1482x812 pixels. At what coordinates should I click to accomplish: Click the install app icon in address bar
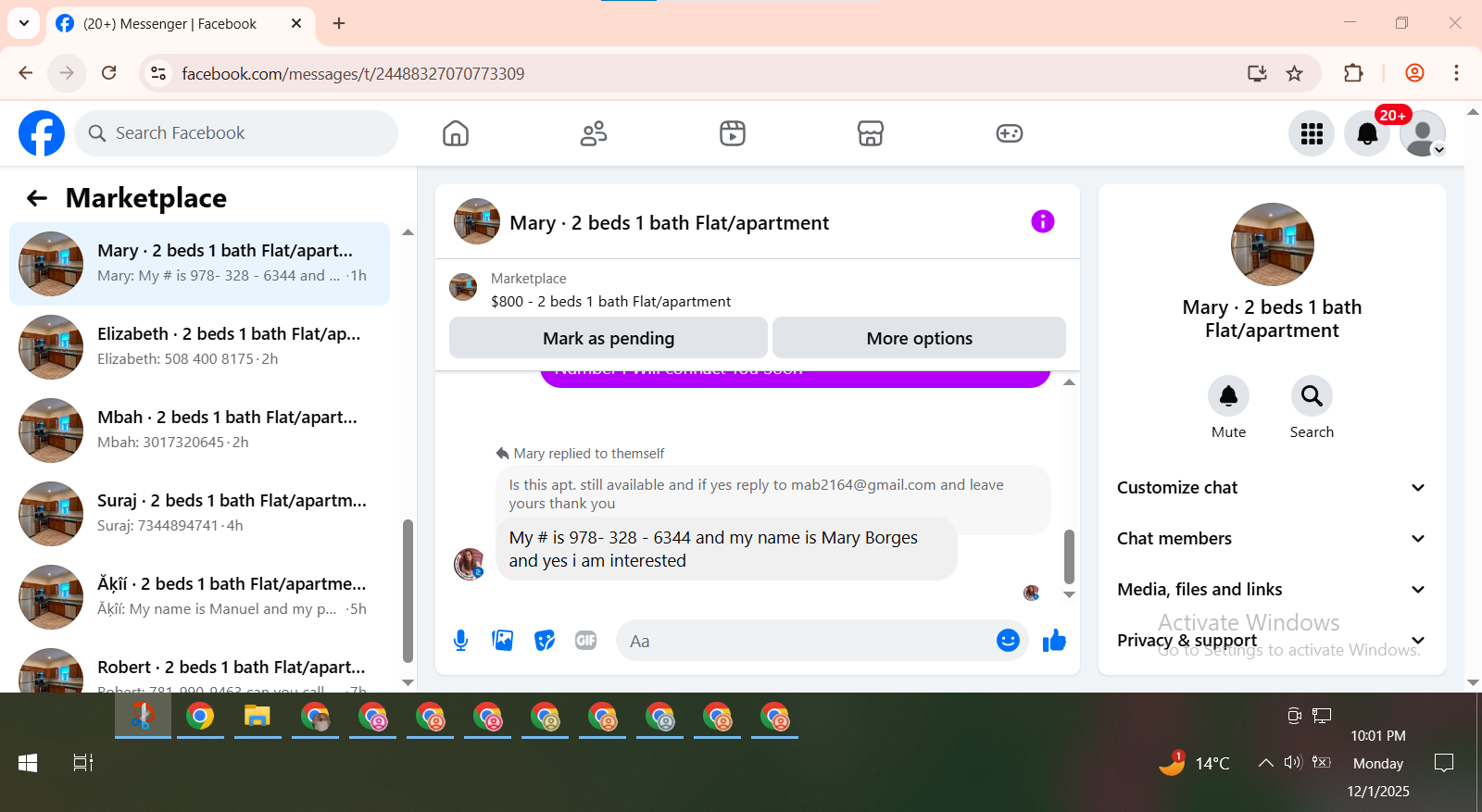tap(1257, 73)
